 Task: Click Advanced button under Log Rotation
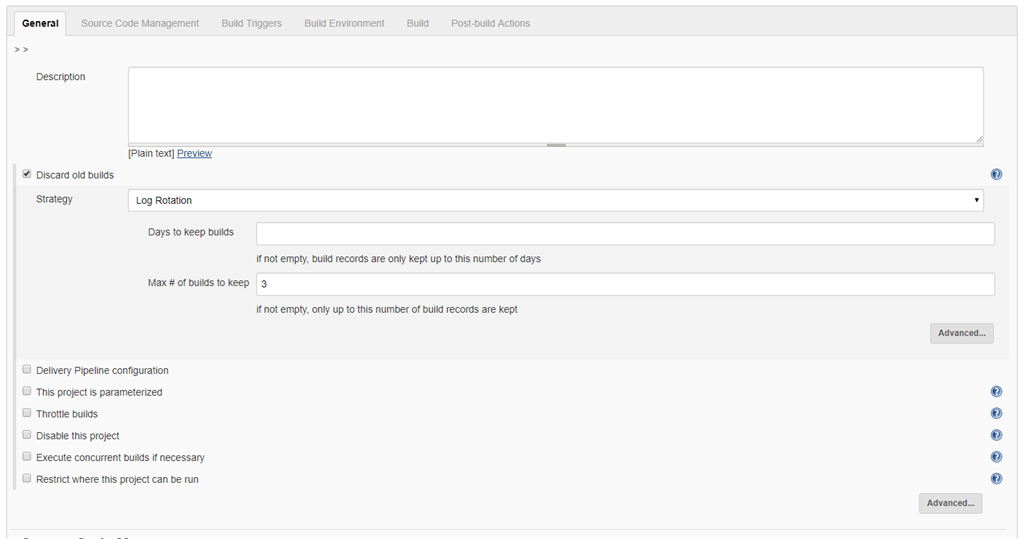tap(961, 333)
